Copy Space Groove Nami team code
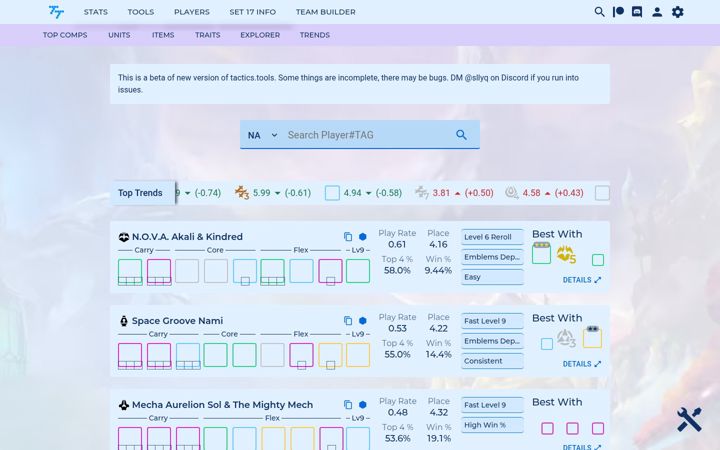Viewport: 720px width, 450px height. click(348, 321)
